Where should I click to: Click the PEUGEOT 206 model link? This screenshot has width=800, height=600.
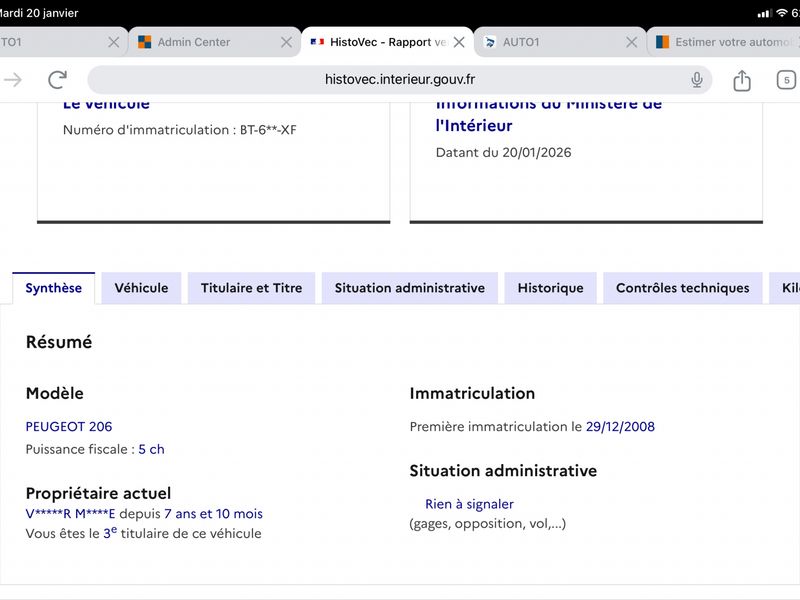69,426
